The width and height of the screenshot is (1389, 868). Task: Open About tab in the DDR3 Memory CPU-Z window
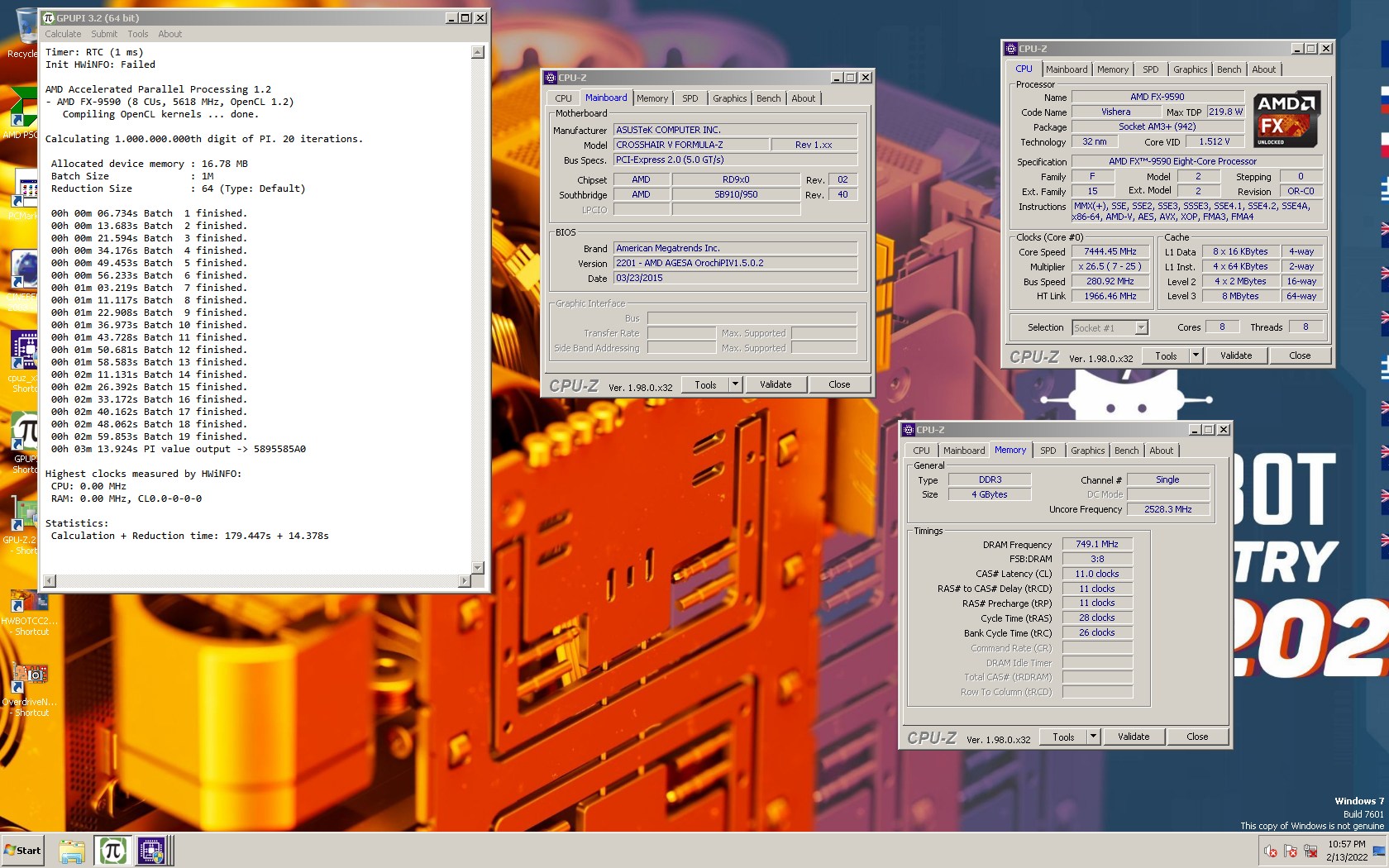1162,451
